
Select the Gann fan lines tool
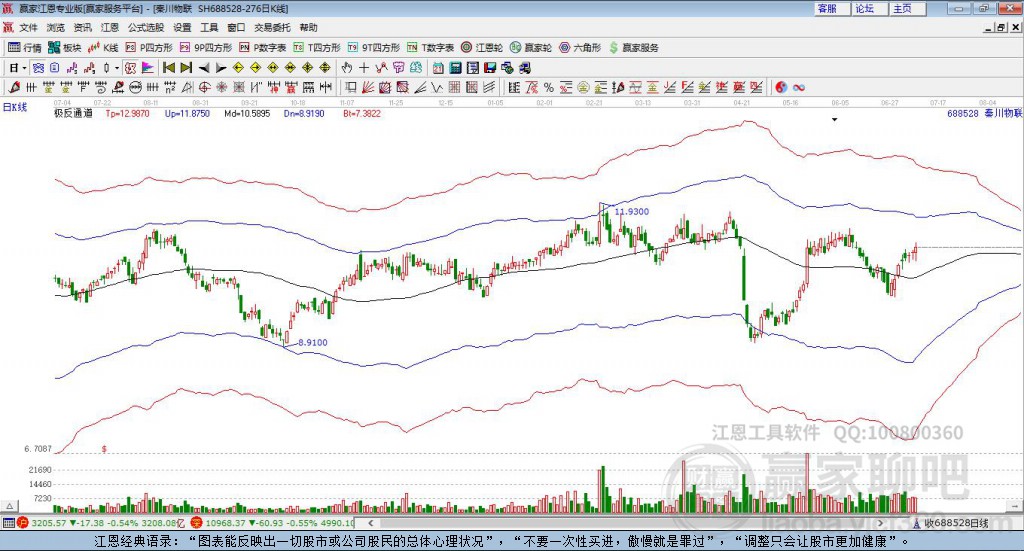[368, 87]
